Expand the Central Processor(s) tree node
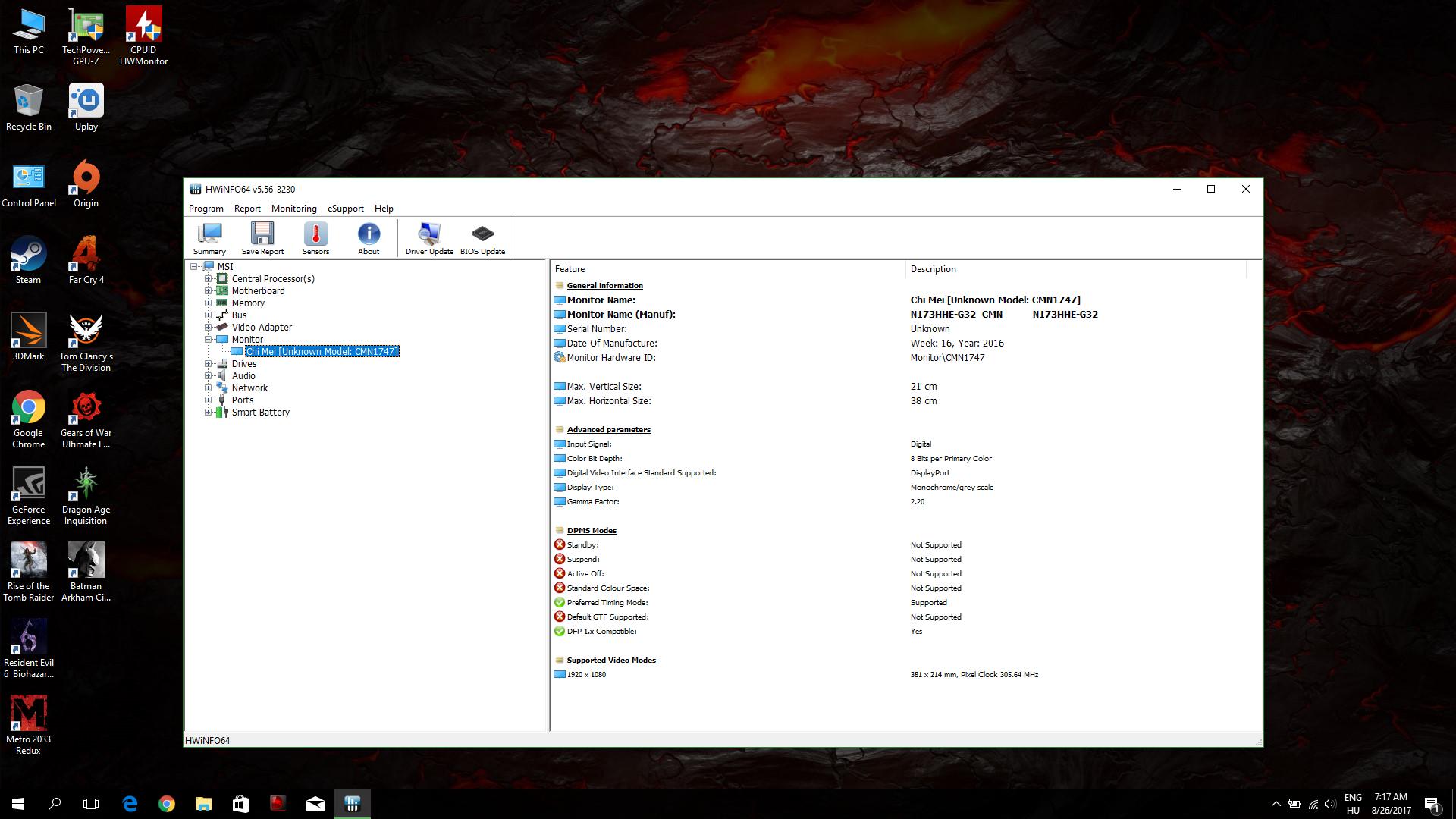 pyautogui.click(x=208, y=279)
